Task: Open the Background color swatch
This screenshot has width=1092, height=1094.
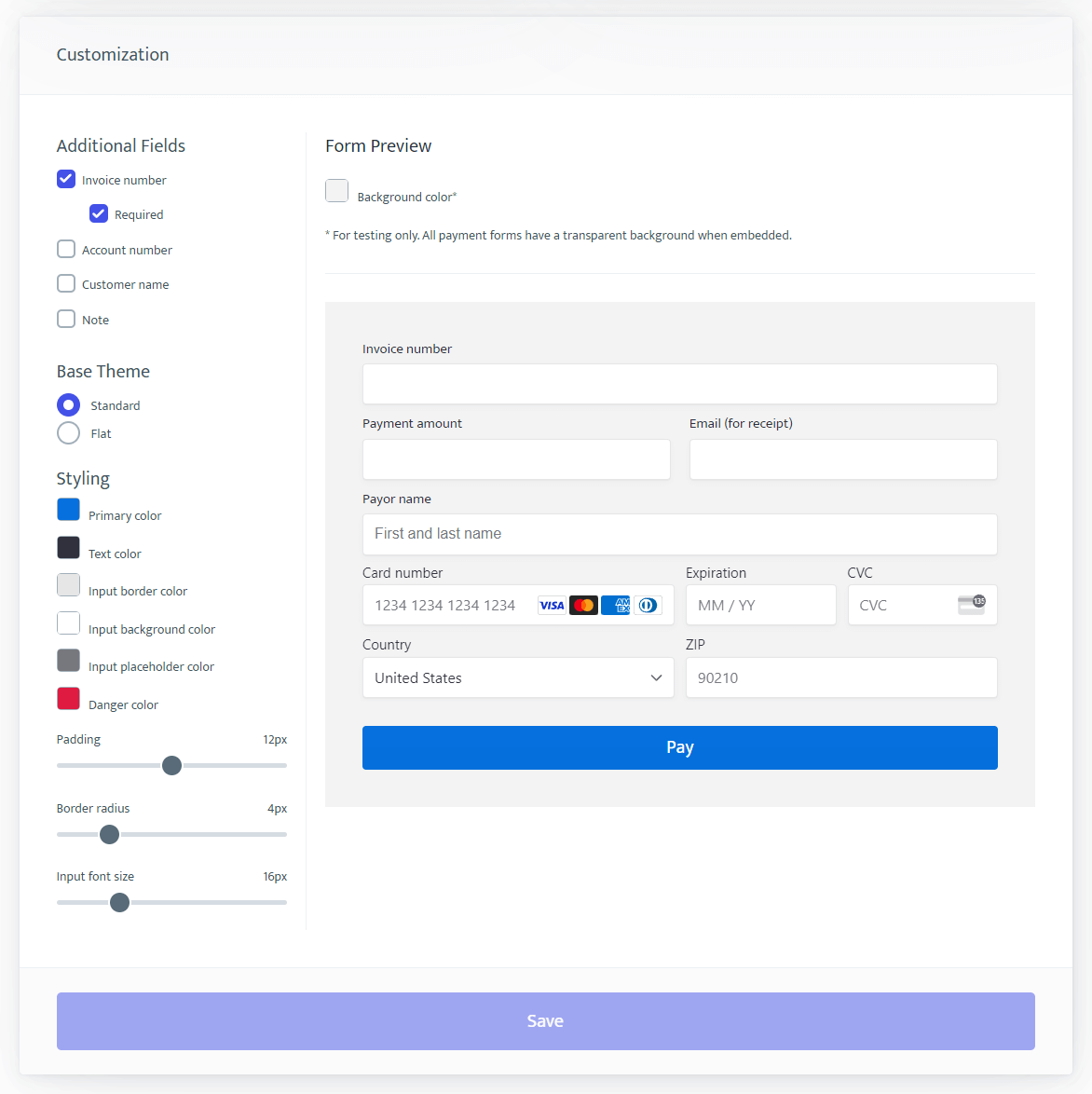Action: pos(337,190)
